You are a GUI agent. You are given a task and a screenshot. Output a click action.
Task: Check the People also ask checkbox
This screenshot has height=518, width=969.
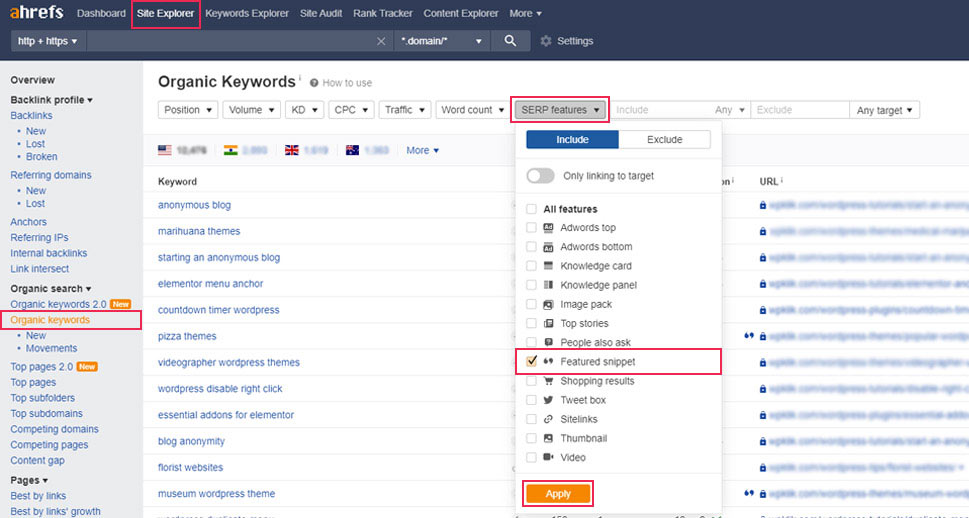(x=531, y=342)
